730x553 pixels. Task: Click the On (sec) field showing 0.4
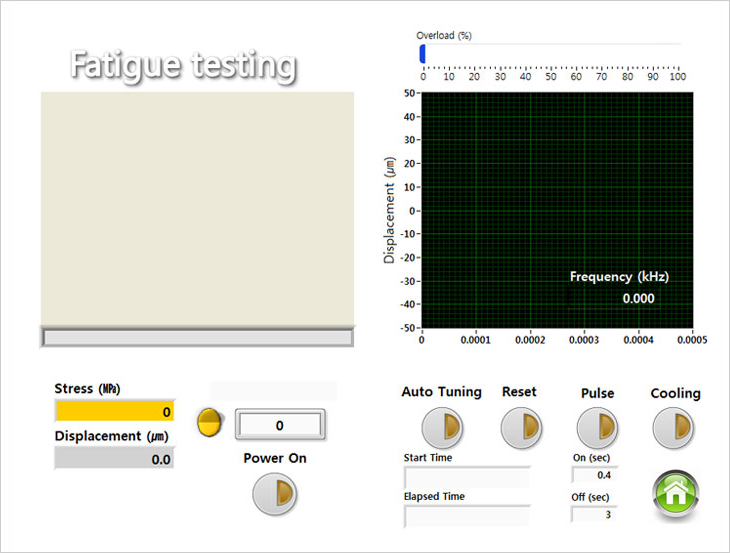coord(595,475)
